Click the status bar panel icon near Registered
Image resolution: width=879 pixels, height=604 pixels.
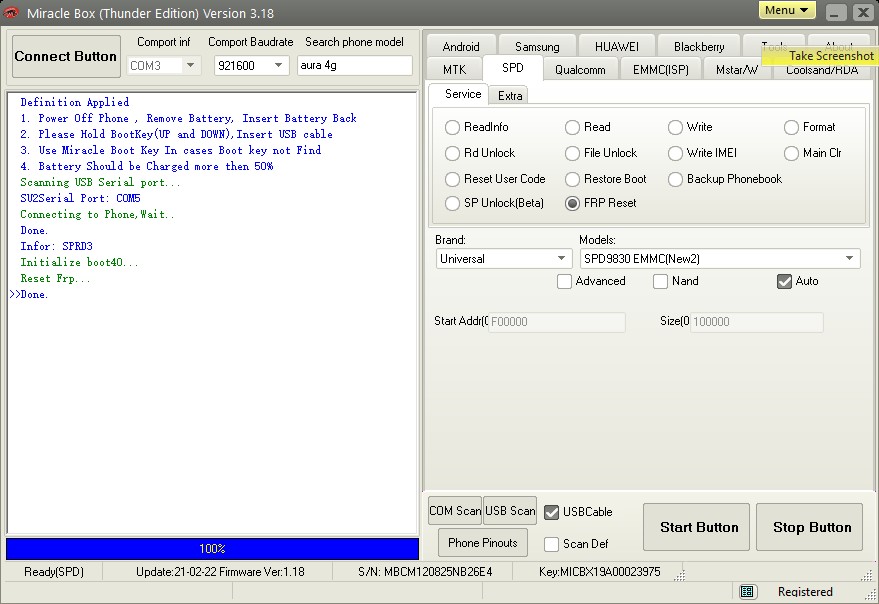[747, 592]
